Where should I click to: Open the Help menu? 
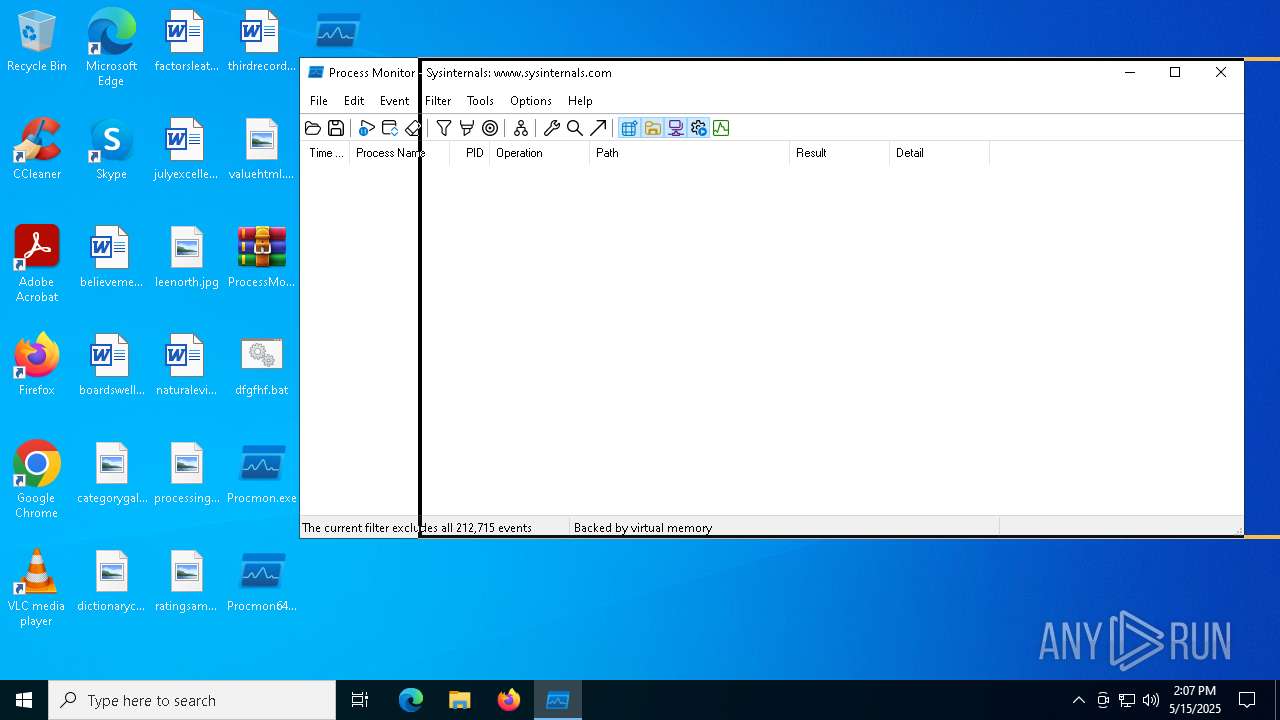(x=580, y=101)
